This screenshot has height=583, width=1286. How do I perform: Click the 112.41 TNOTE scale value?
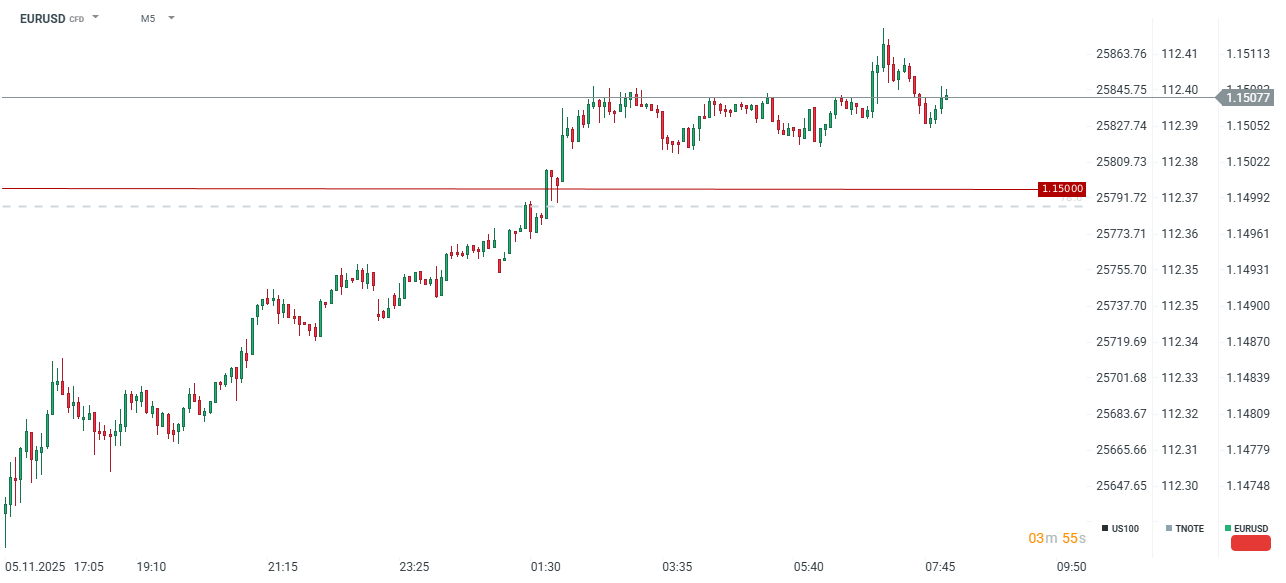click(x=1179, y=54)
